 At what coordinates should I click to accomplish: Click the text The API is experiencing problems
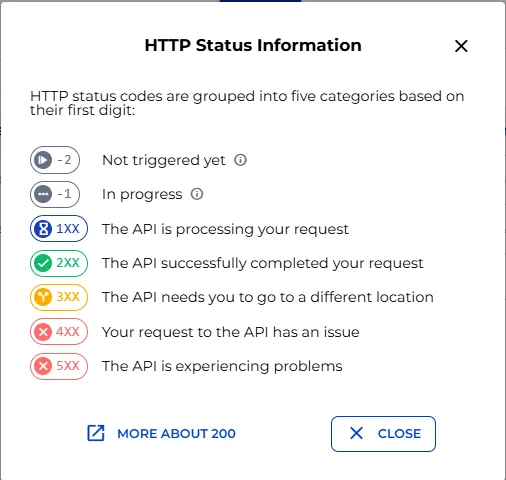click(x=222, y=366)
